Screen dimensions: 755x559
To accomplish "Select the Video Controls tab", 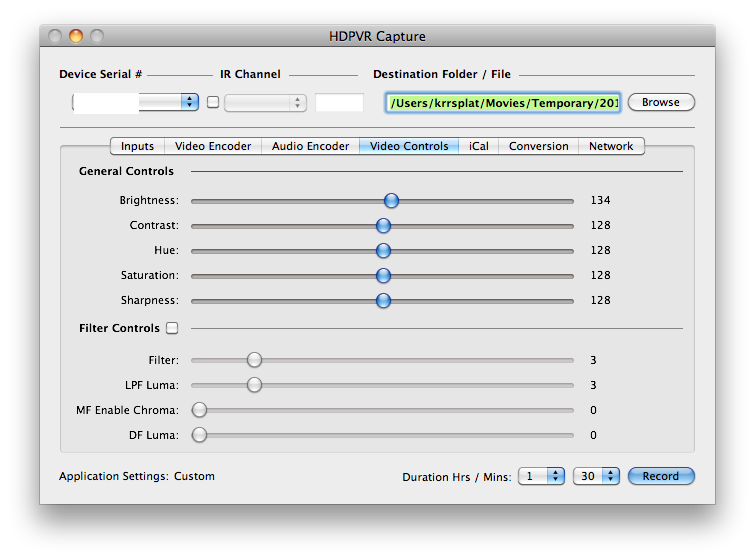I will [409, 146].
